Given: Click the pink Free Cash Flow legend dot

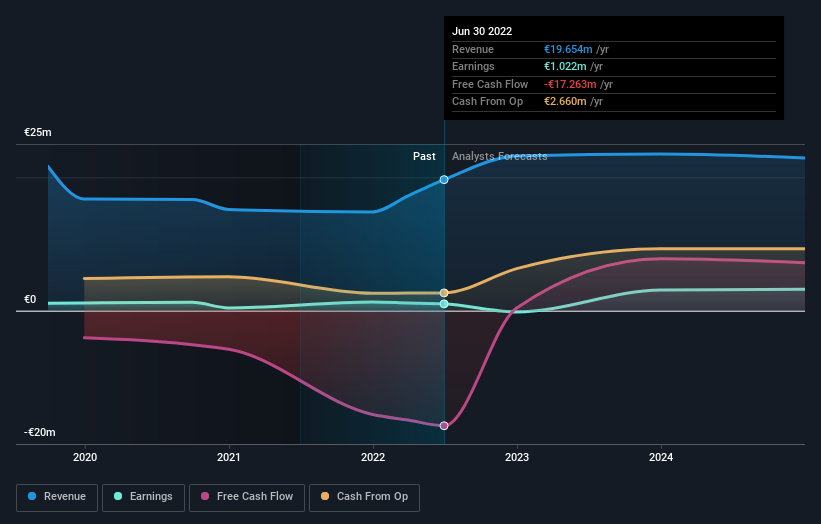Looking at the screenshot, I should (x=205, y=496).
